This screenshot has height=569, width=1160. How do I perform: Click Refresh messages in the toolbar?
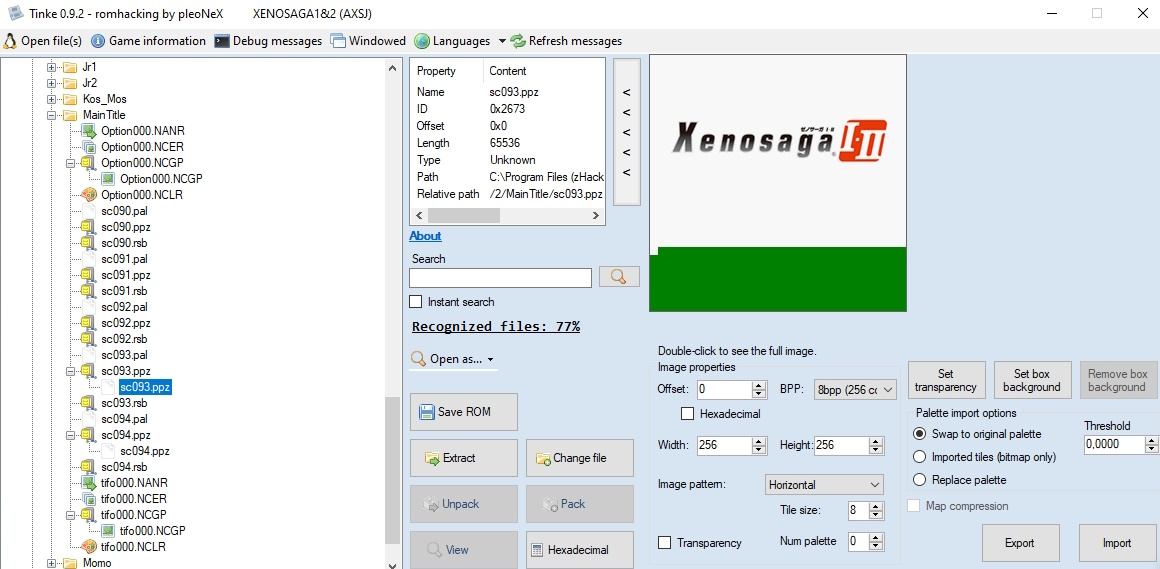pyautogui.click(x=566, y=41)
